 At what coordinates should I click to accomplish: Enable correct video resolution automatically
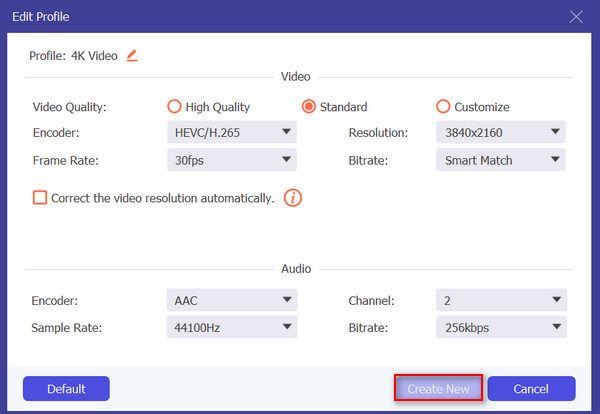(40, 198)
